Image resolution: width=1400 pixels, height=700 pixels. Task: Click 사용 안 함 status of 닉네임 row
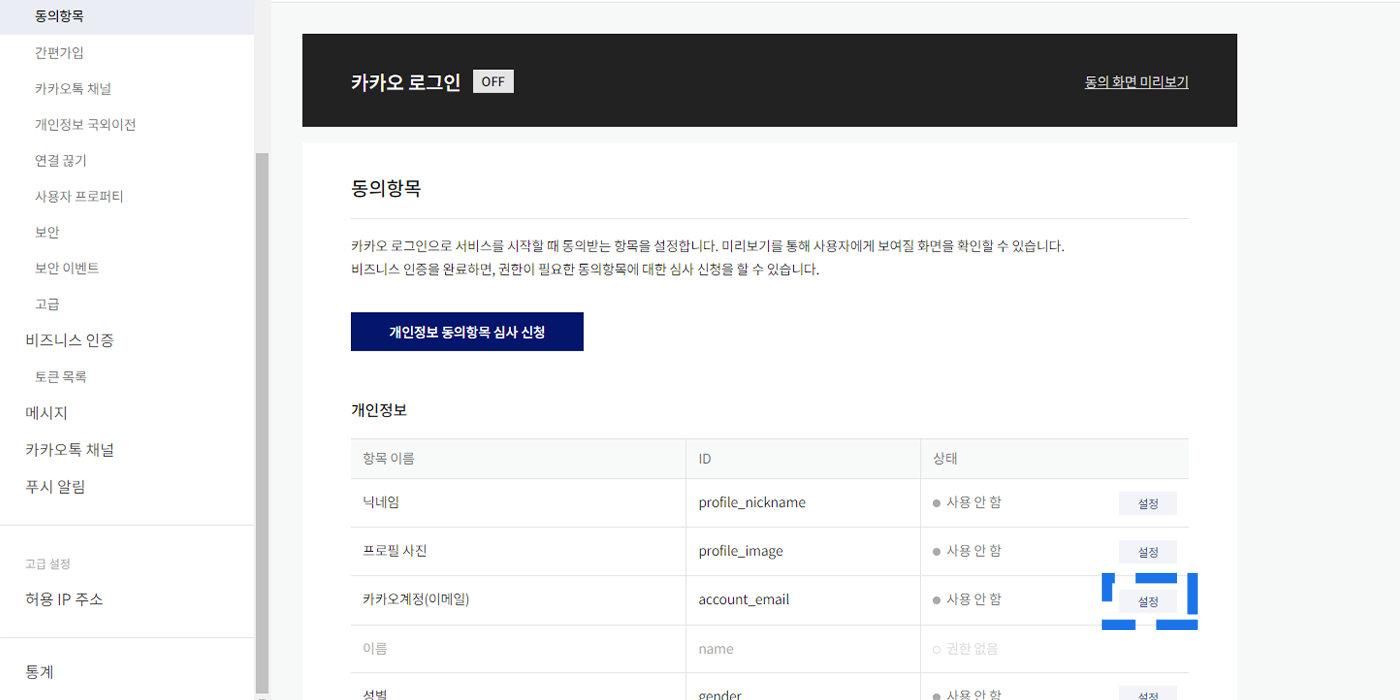click(967, 502)
